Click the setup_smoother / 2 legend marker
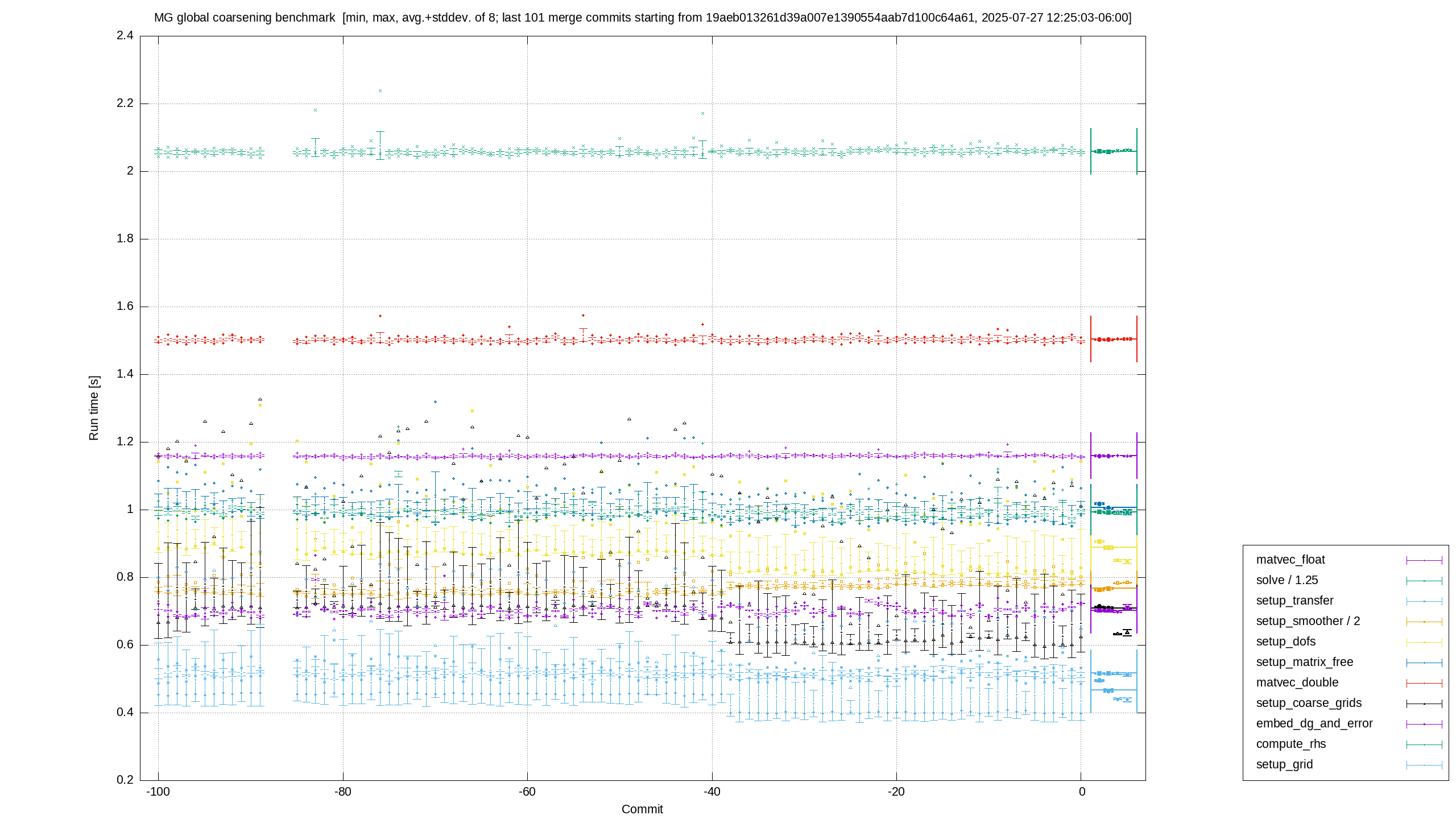 1424,622
